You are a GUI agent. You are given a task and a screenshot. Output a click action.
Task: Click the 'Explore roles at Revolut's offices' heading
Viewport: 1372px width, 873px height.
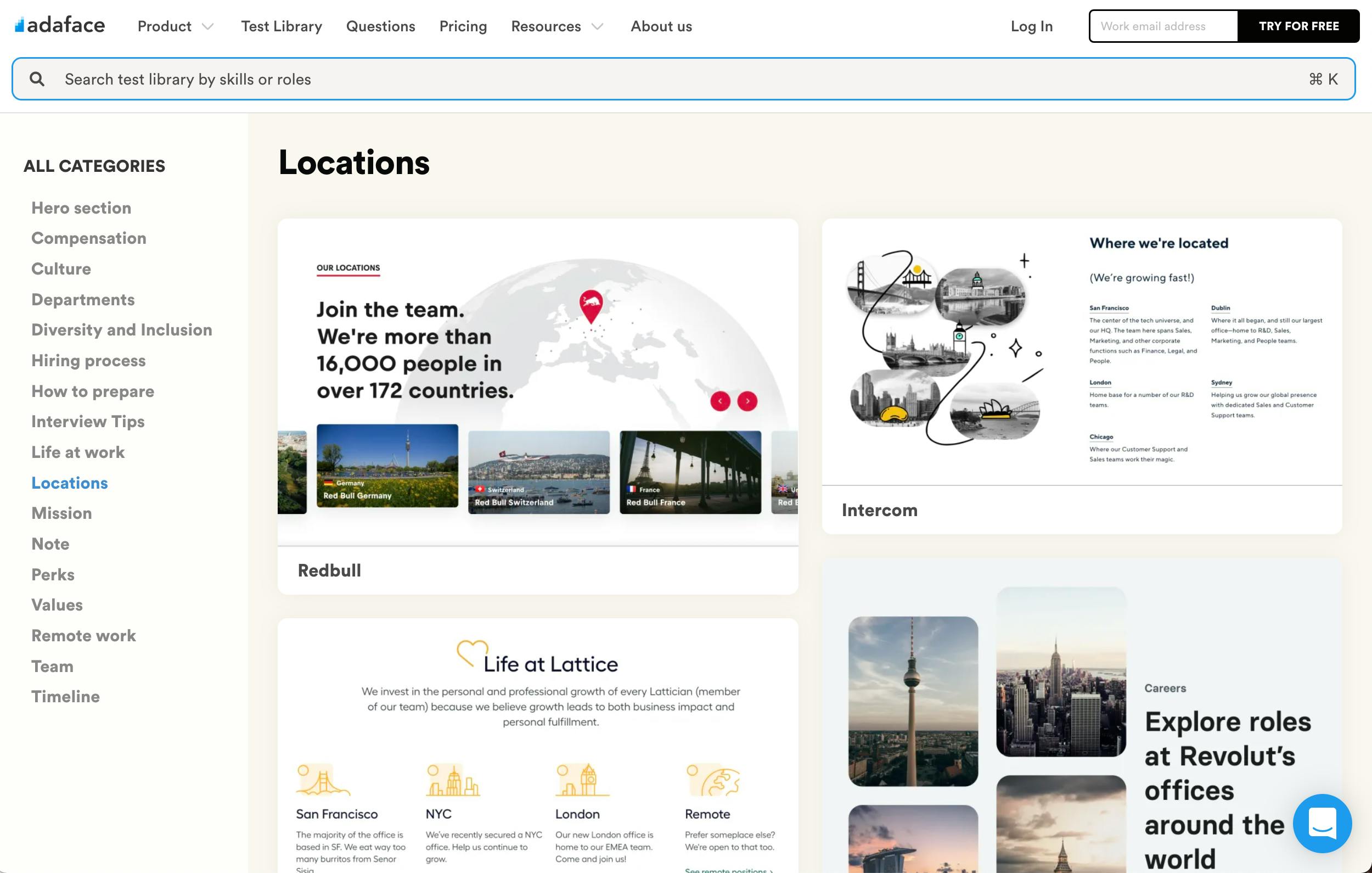(x=1228, y=790)
